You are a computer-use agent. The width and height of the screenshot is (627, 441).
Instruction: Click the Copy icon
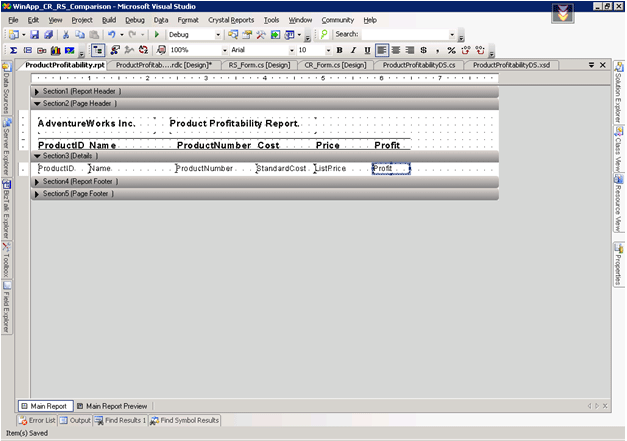[x=80, y=35]
